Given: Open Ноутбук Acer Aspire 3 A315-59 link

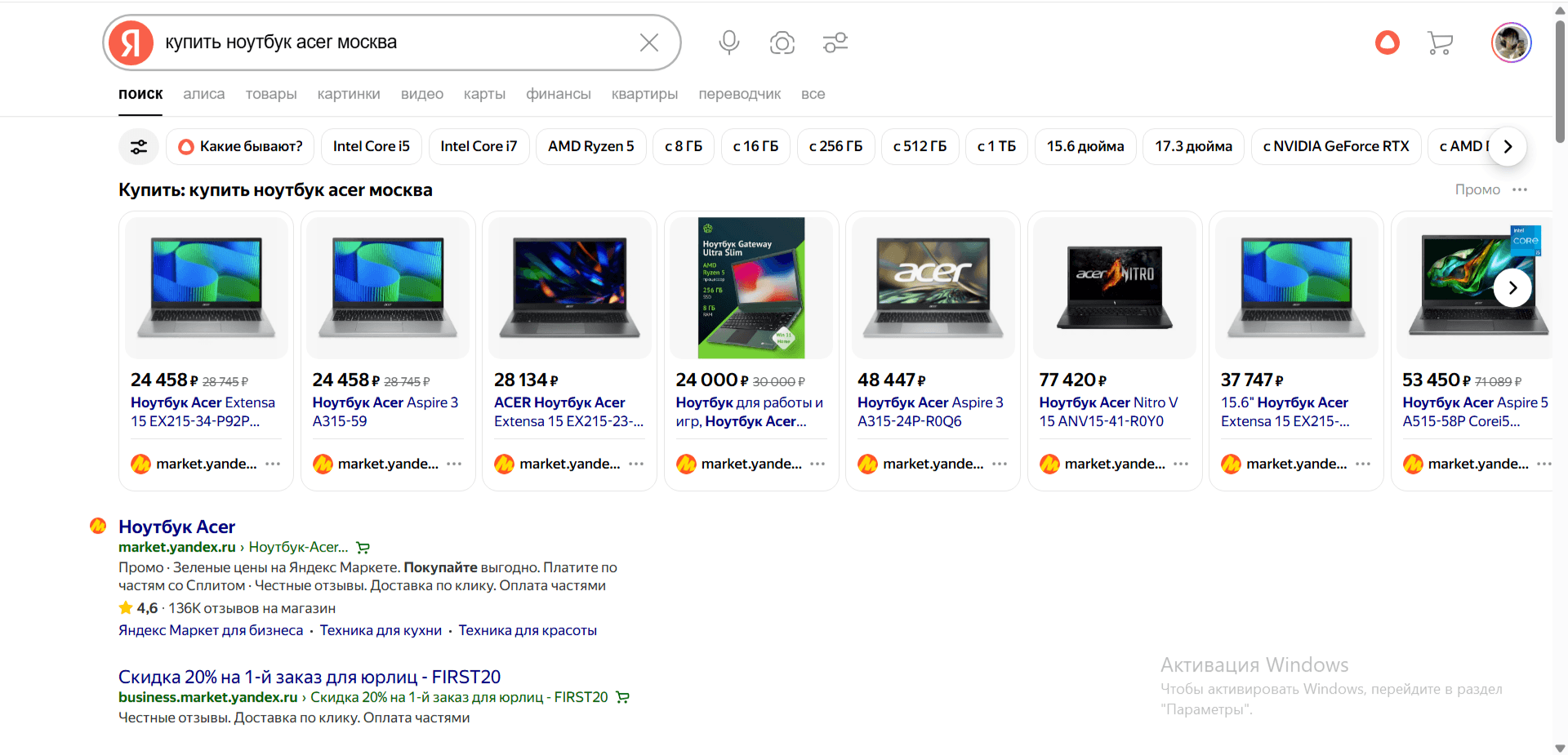Looking at the screenshot, I should [x=385, y=412].
